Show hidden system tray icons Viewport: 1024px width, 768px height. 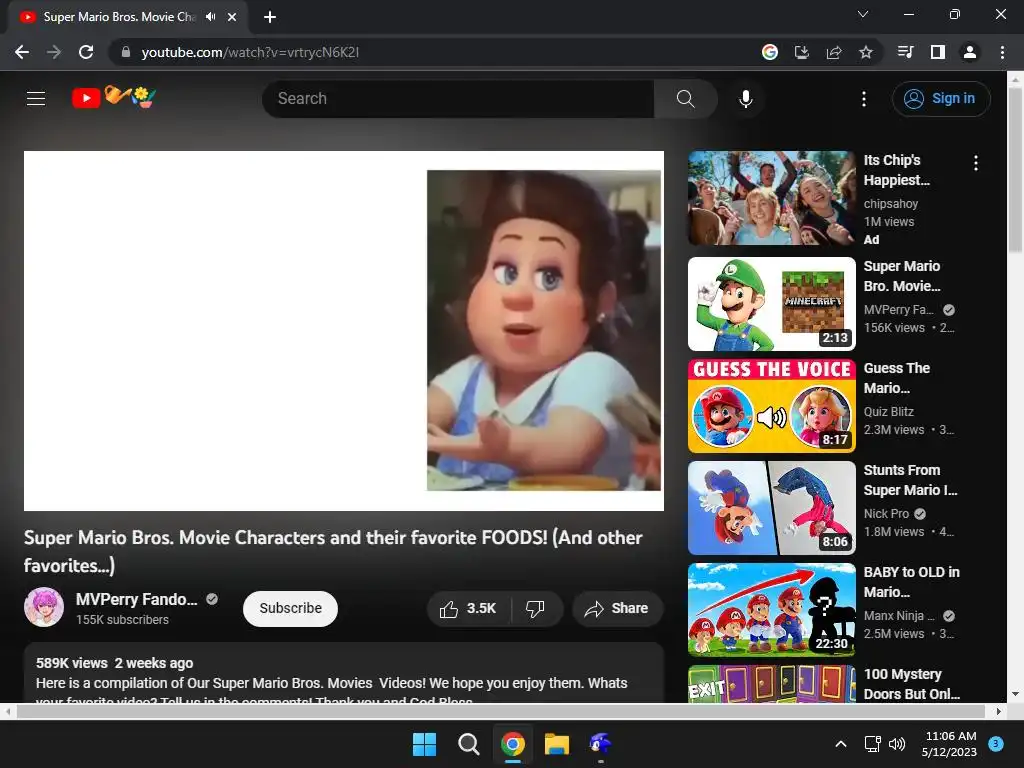click(x=841, y=744)
